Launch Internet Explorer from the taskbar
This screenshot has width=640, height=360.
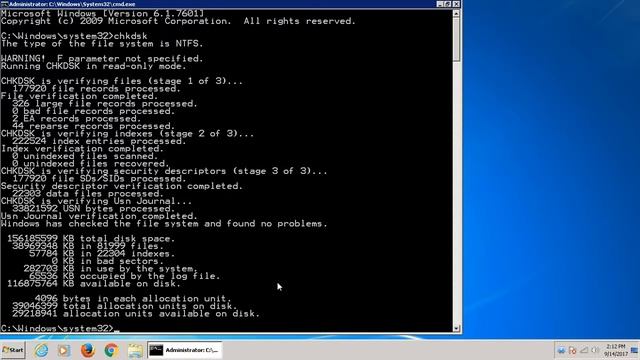(41, 350)
